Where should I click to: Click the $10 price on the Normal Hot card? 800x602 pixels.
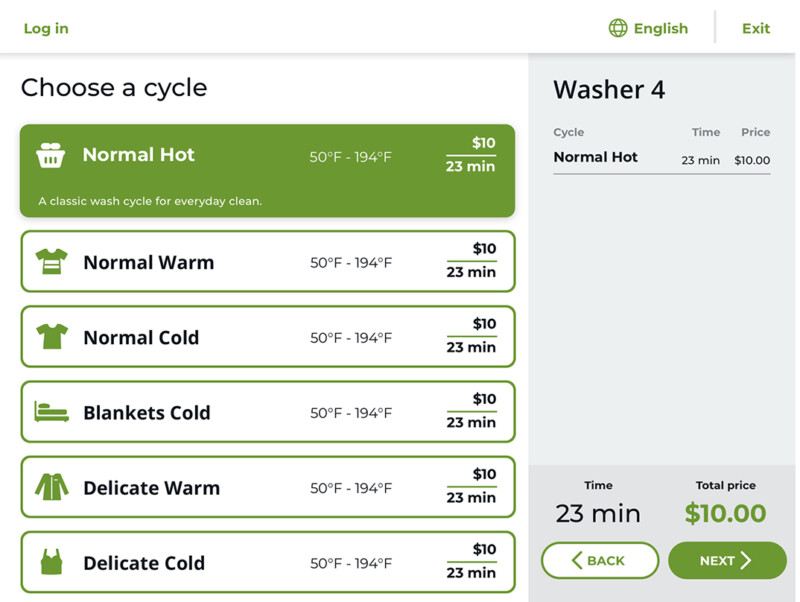(484, 143)
